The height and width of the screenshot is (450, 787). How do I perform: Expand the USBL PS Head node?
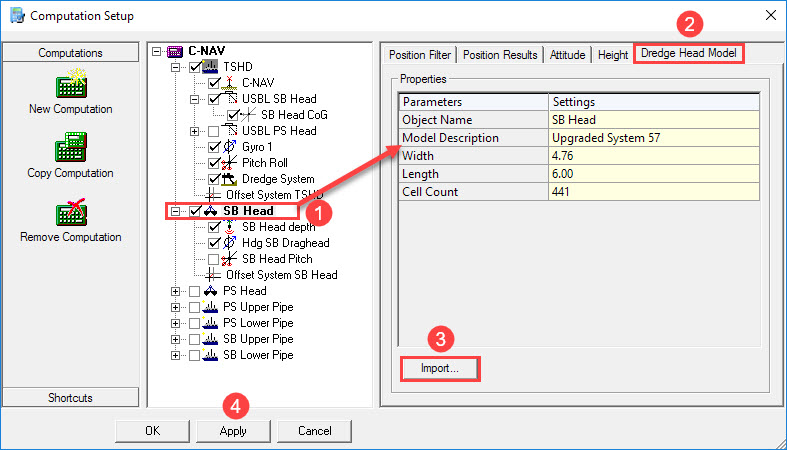click(194, 131)
